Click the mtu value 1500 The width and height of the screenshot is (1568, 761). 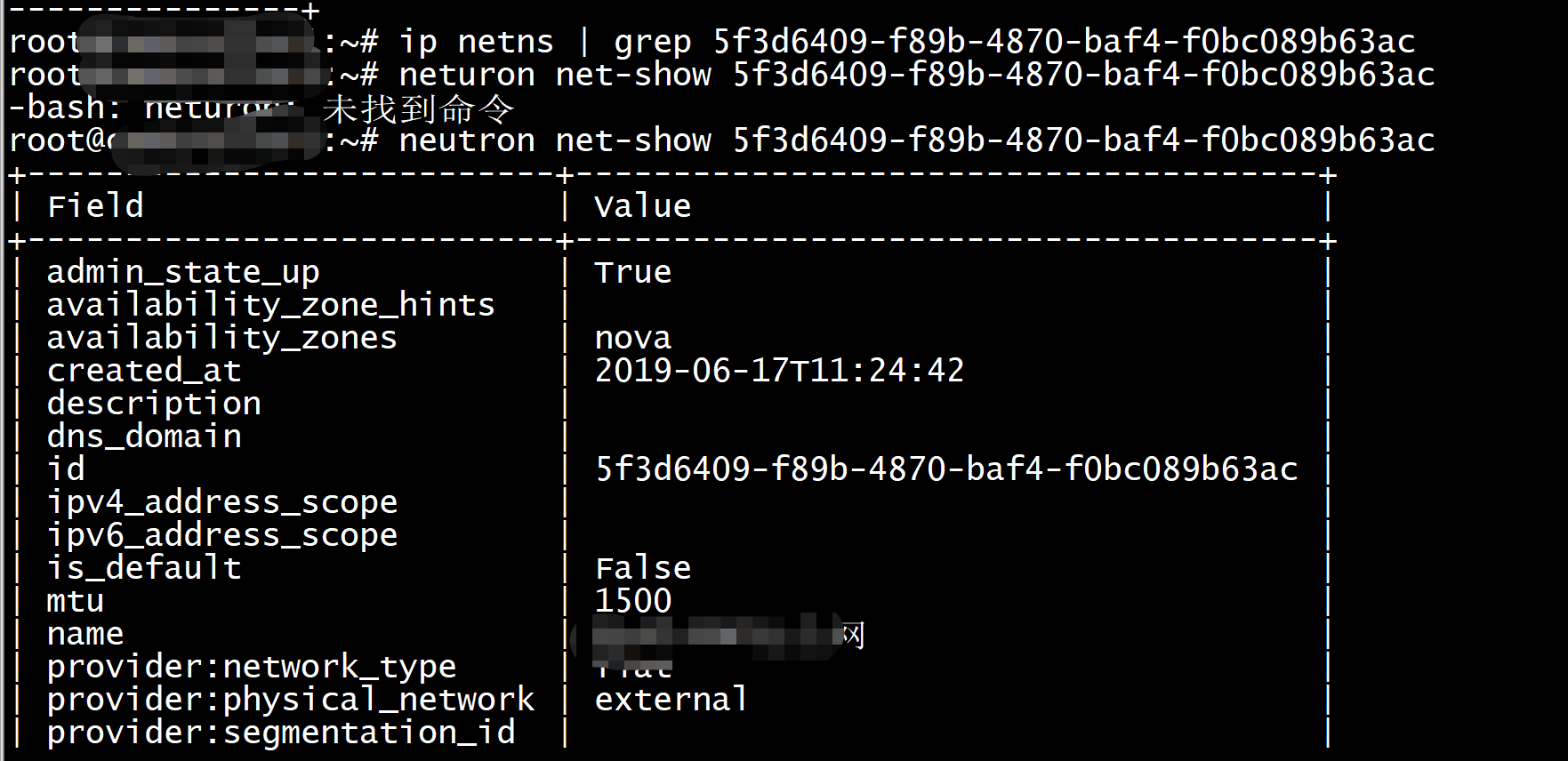[x=632, y=601]
